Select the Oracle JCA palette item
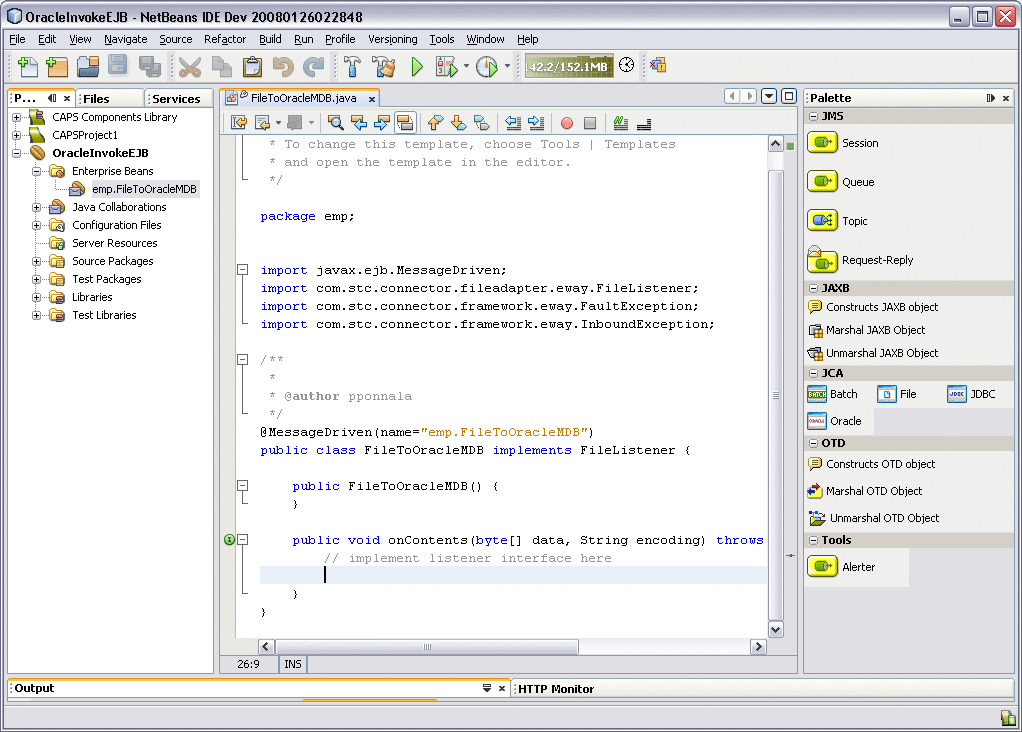The image size is (1022, 732). pos(834,421)
